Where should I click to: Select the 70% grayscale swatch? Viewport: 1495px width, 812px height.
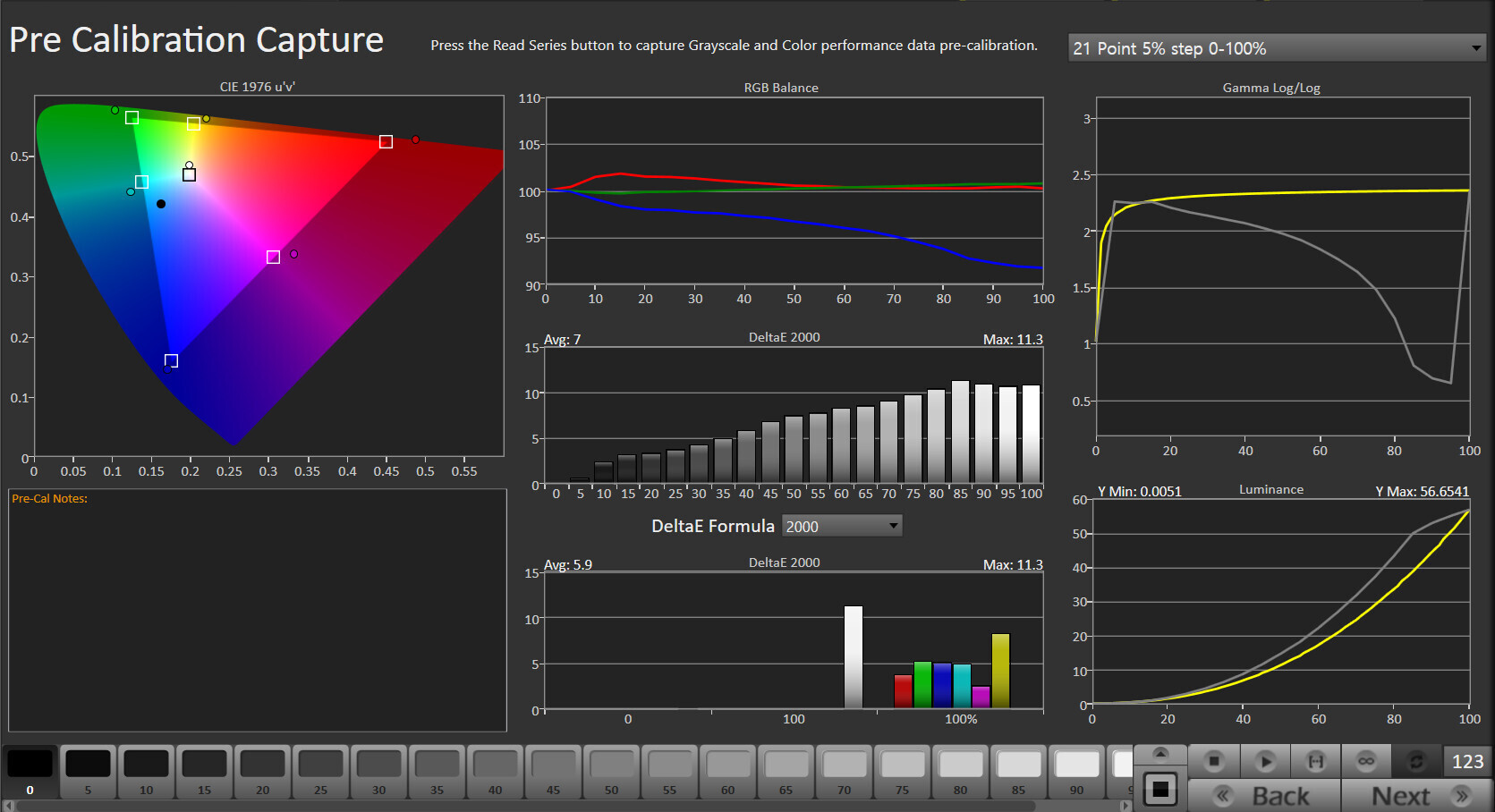click(x=844, y=771)
